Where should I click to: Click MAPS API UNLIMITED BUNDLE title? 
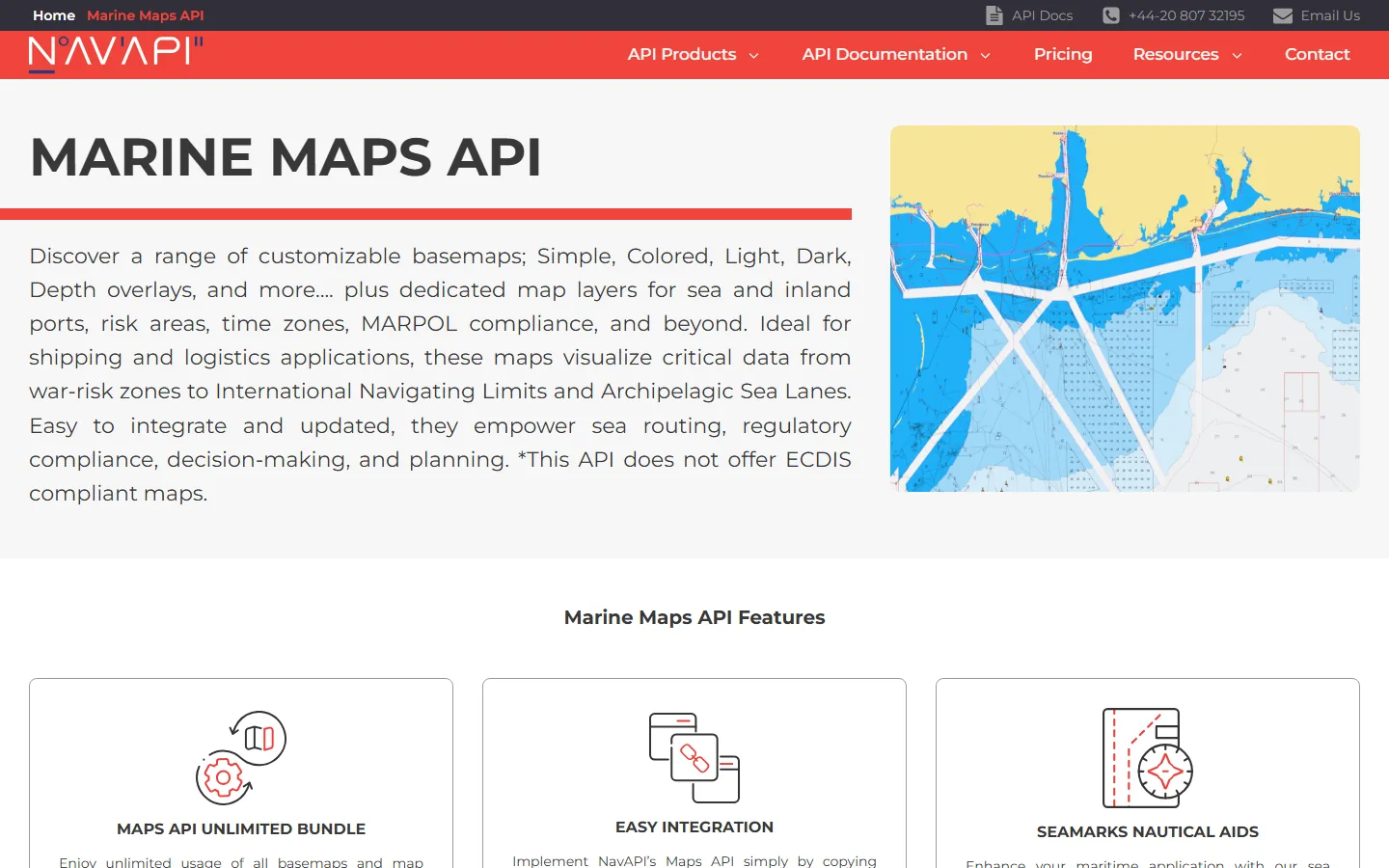(x=241, y=828)
